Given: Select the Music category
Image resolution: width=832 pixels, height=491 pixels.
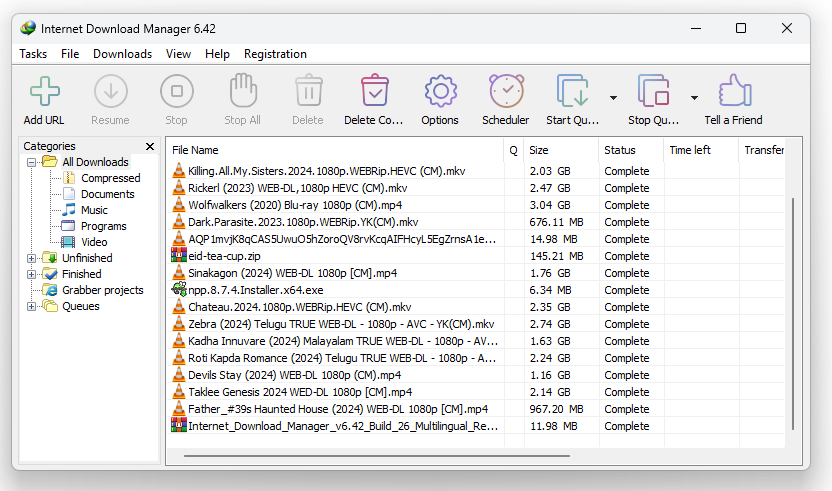Looking at the screenshot, I should point(94,210).
